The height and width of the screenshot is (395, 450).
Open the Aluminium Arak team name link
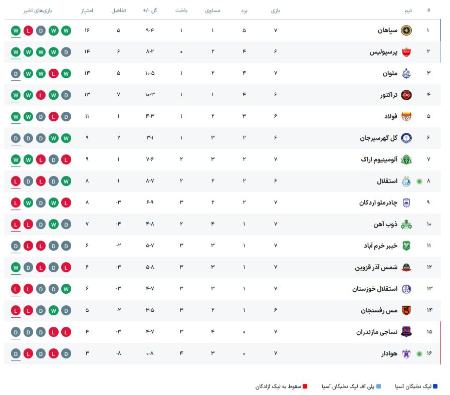379,160
